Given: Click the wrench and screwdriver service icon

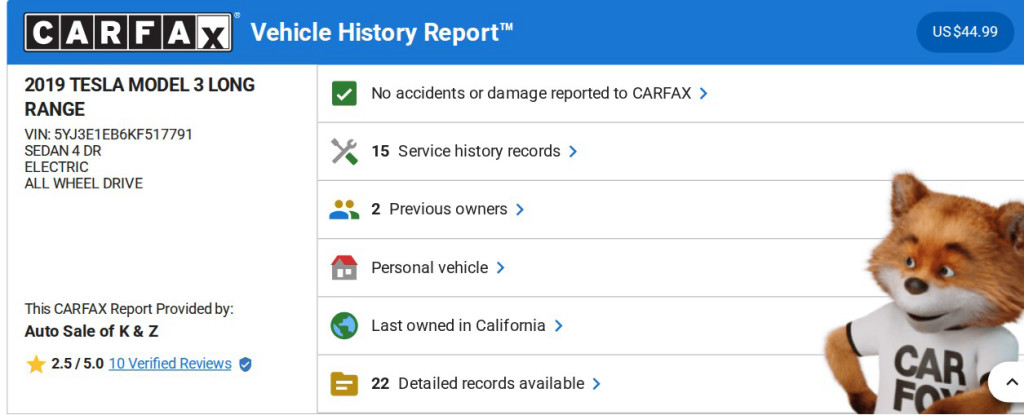Looking at the screenshot, I should pos(344,152).
